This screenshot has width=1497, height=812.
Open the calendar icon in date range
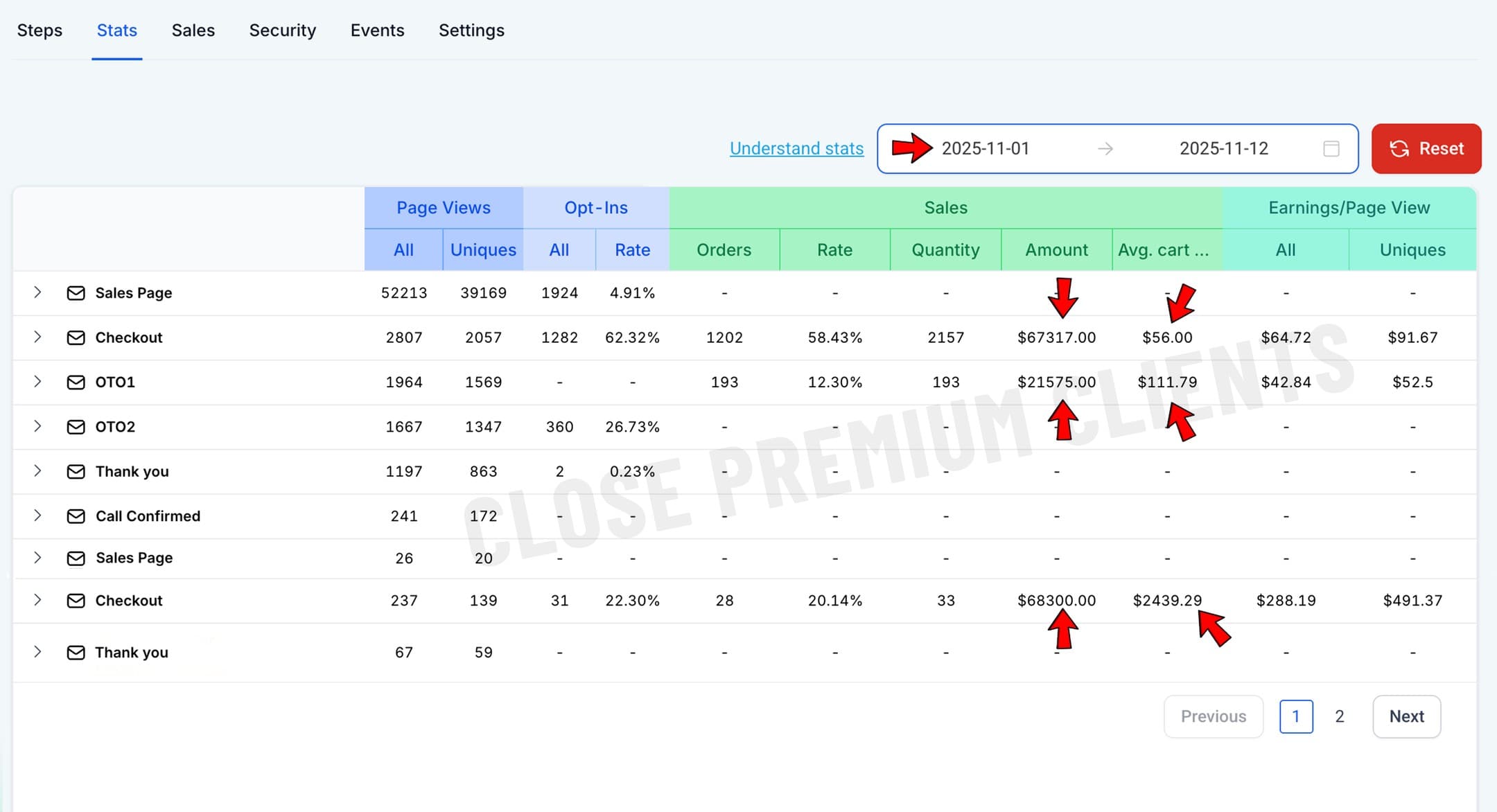pyautogui.click(x=1331, y=148)
